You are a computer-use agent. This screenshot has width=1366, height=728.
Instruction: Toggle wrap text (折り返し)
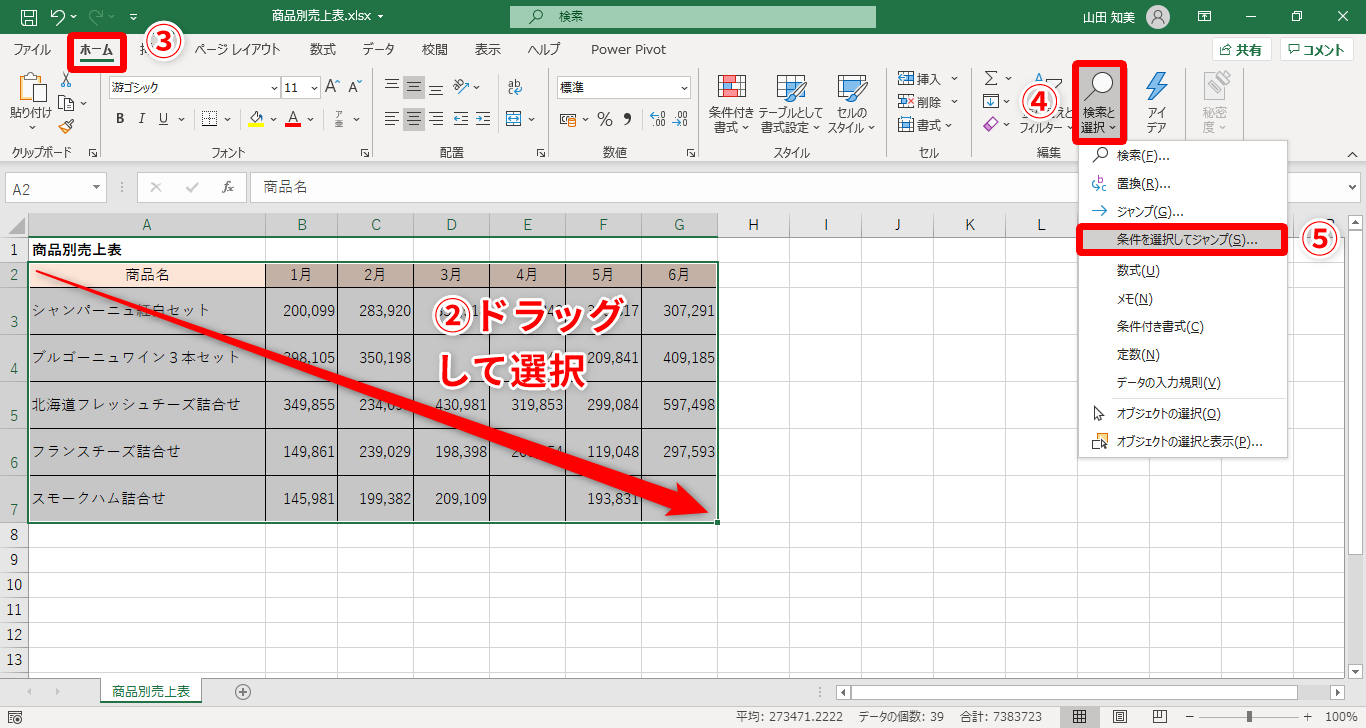click(514, 87)
